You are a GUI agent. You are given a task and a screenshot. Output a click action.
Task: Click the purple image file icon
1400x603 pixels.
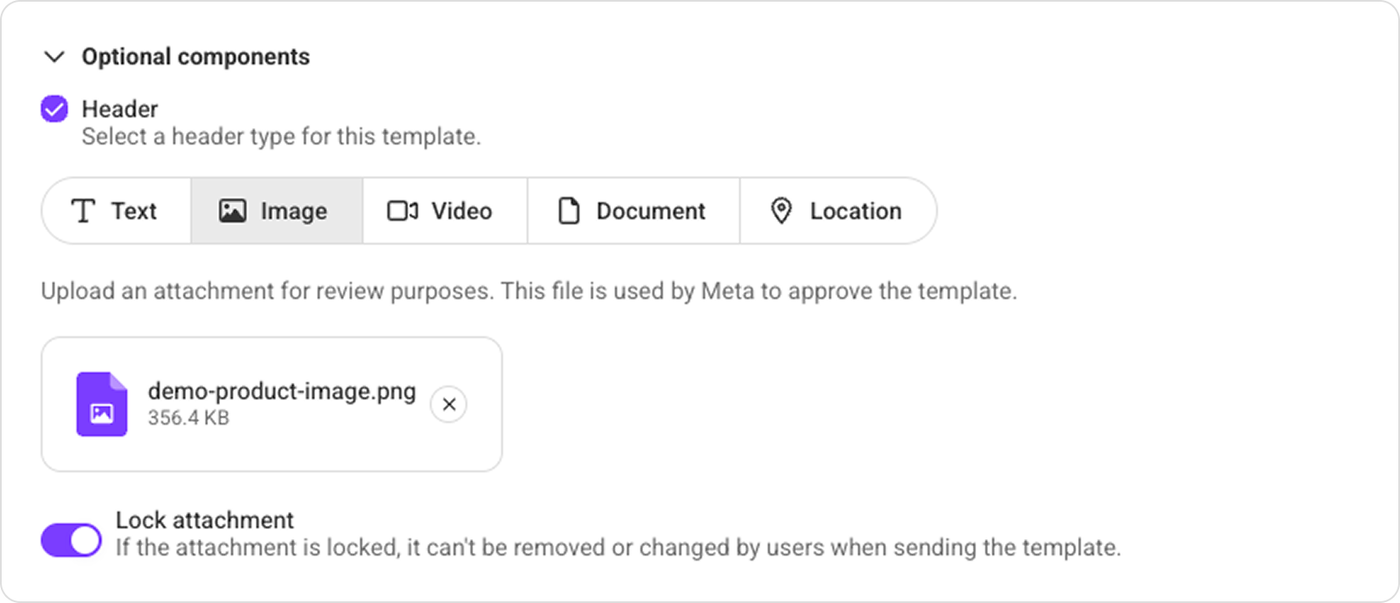[x=102, y=404]
